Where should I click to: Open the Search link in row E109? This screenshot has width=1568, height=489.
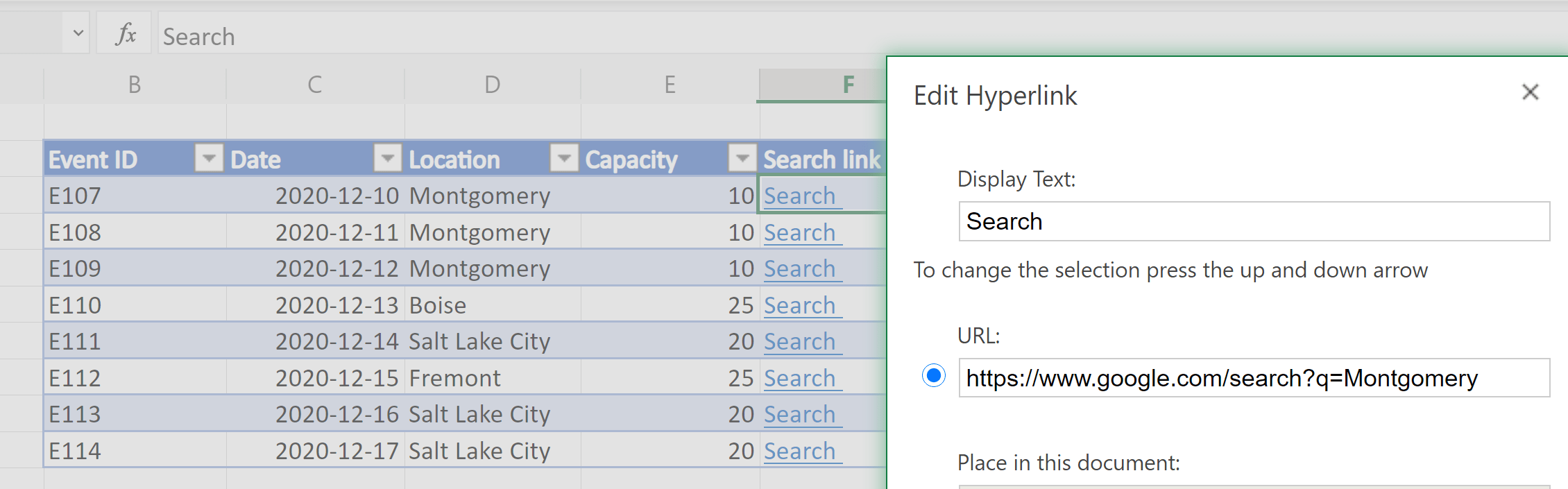click(x=800, y=268)
